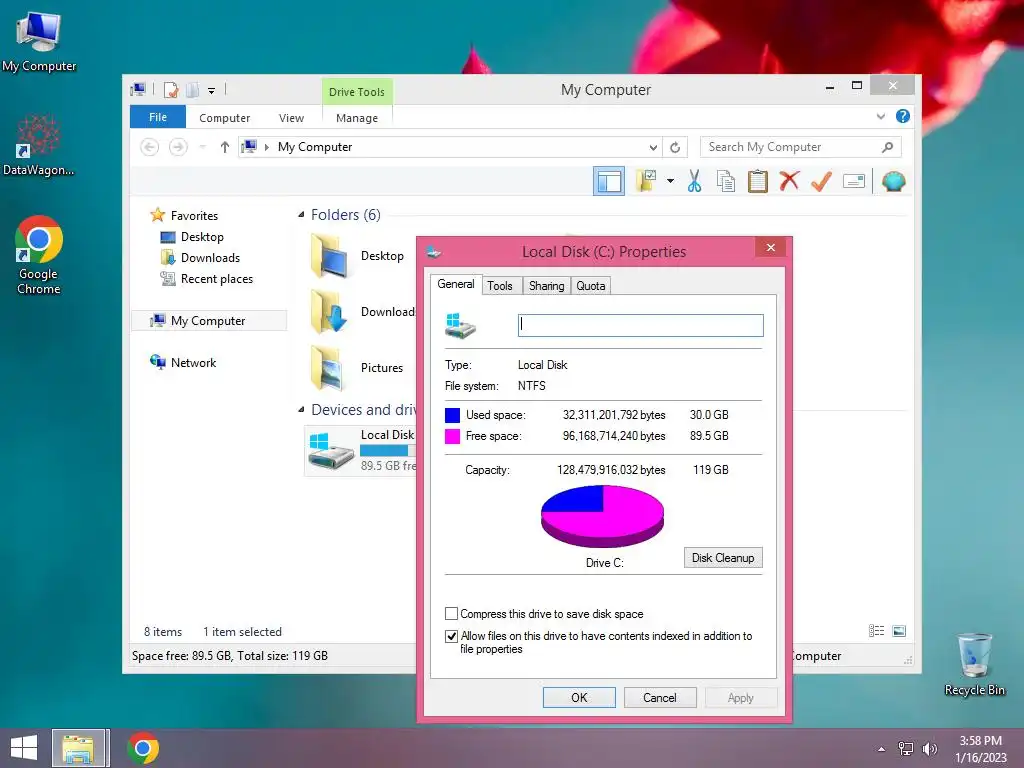Open the recent locations dropdown arrow
The width and height of the screenshot is (1024, 768).
(x=202, y=147)
